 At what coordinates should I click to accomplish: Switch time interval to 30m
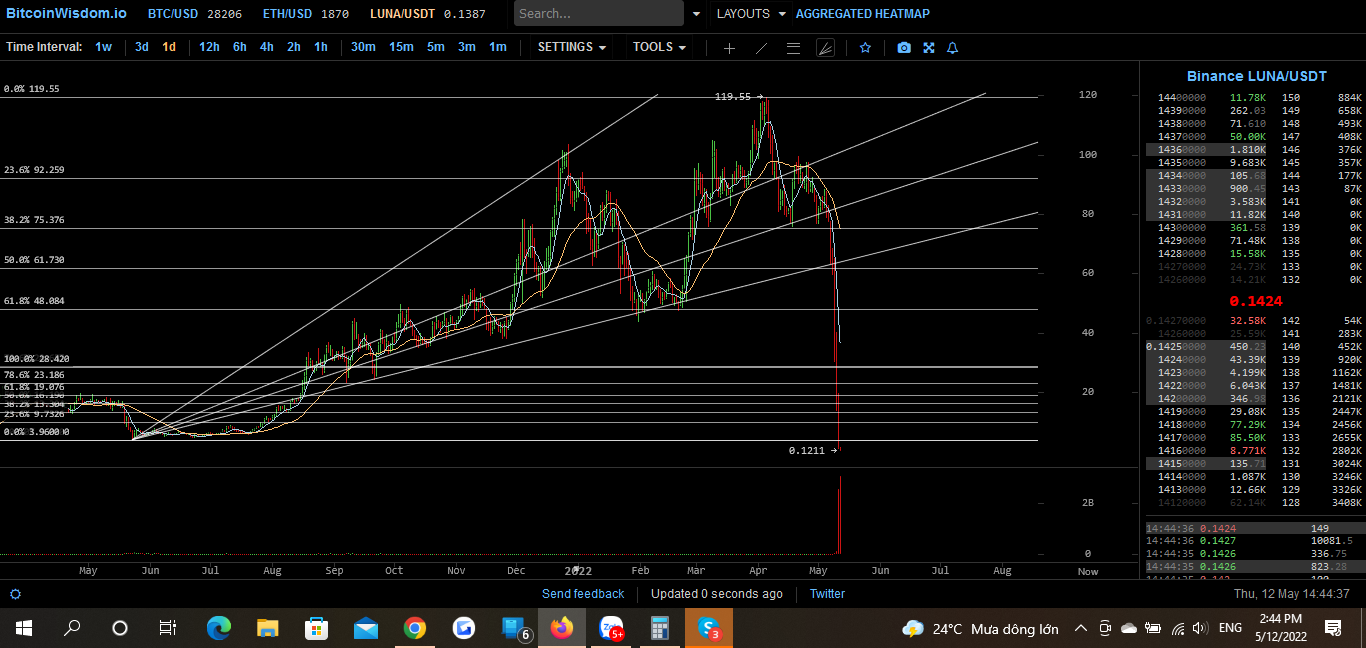point(363,47)
